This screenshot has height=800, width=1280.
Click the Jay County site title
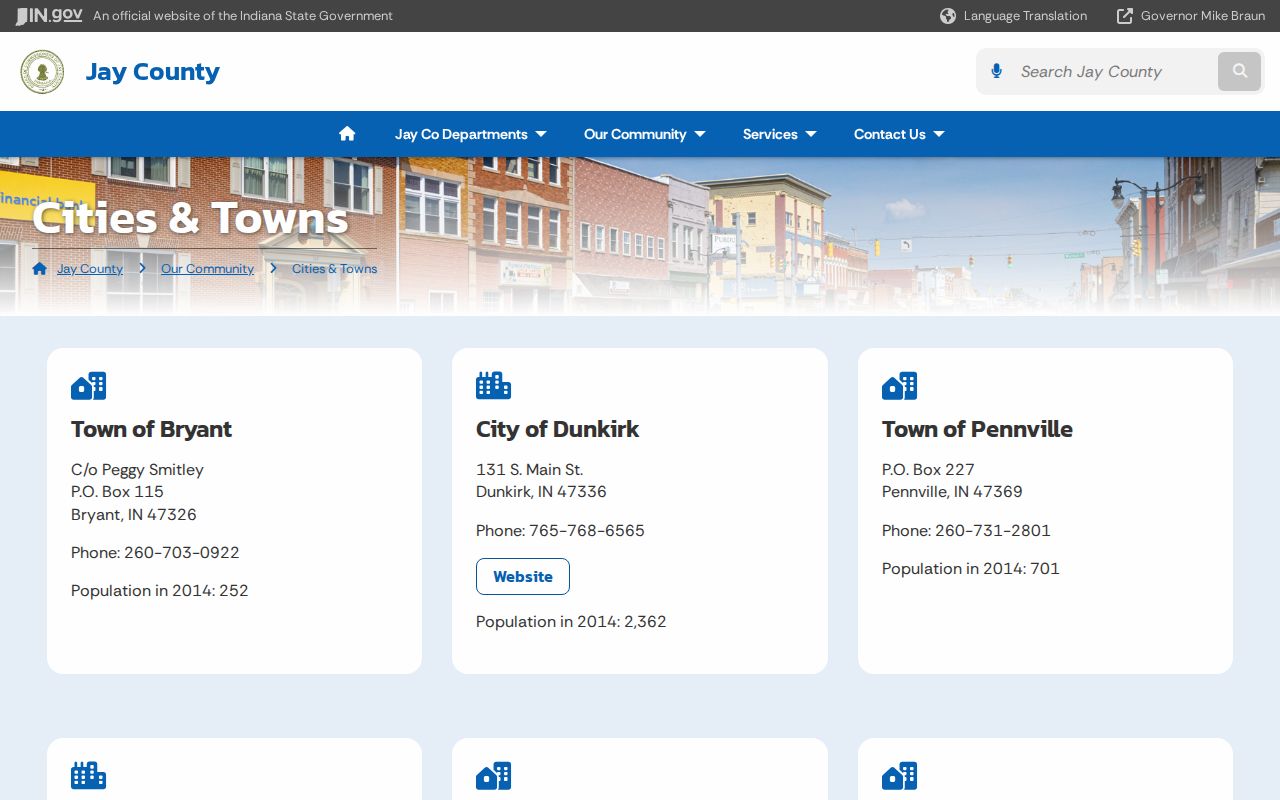pos(152,72)
